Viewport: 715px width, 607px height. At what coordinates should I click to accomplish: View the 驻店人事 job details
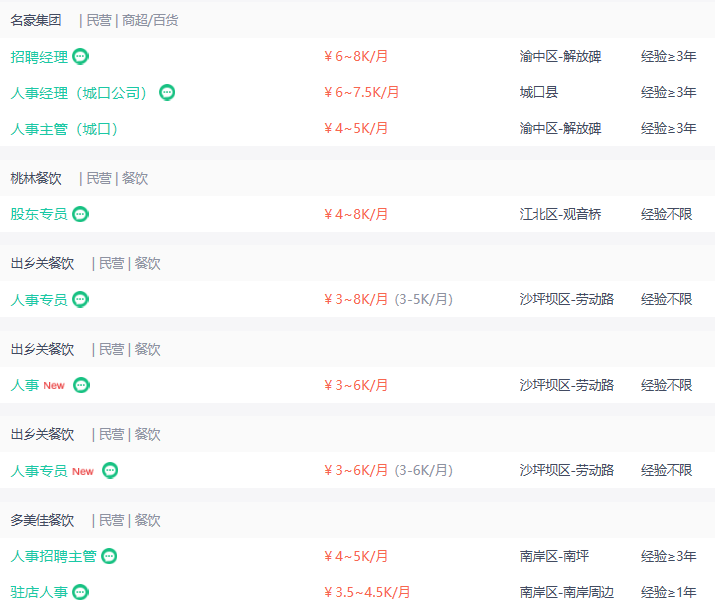[39, 592]
